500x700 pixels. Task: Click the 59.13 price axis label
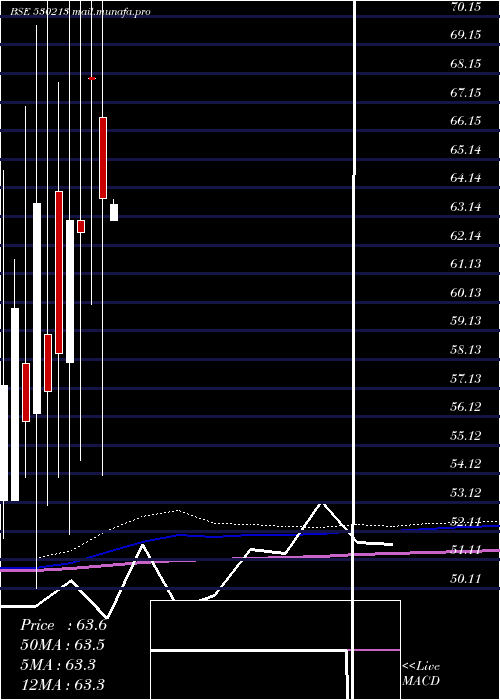466,321
